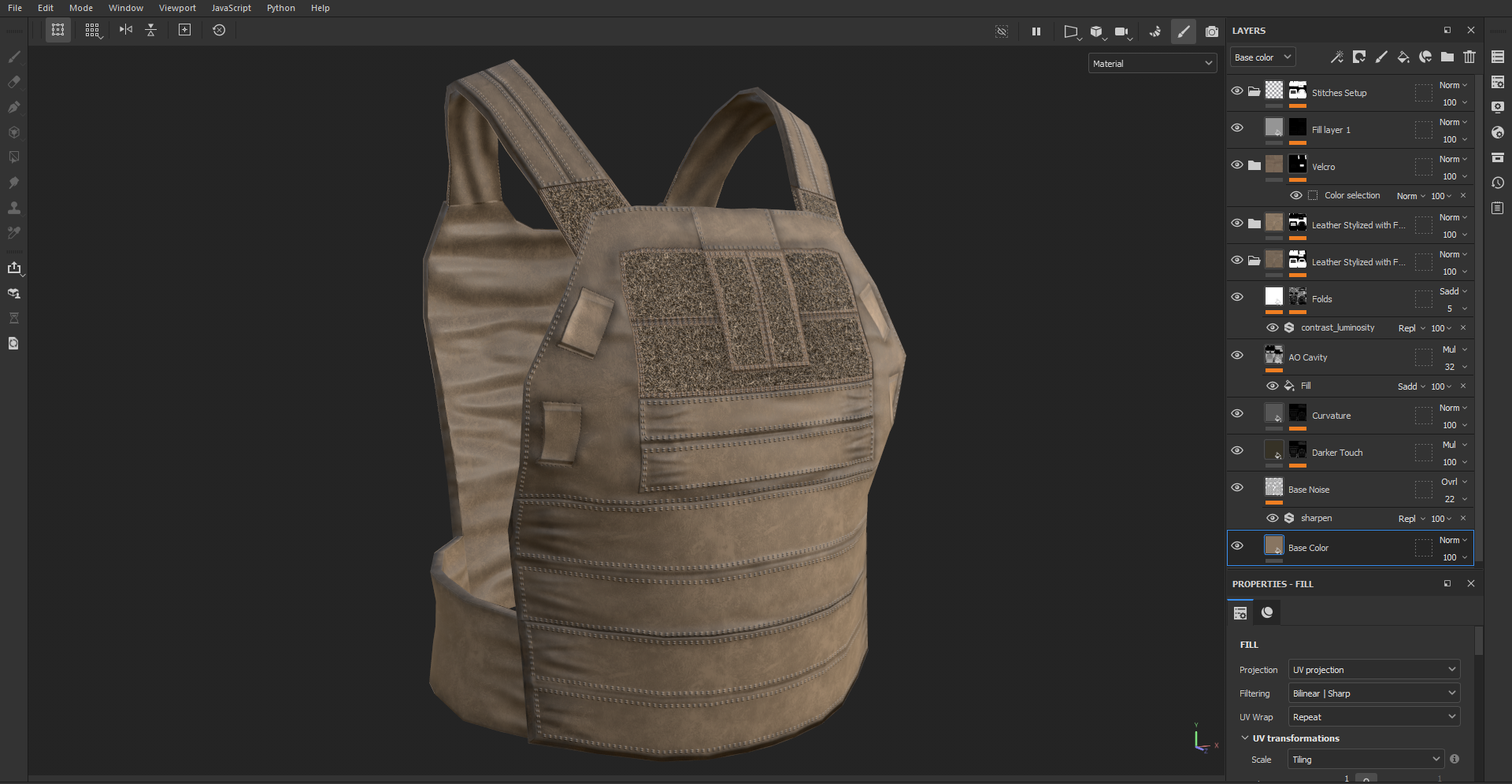This screenshot has height=784, width=1512.
Task: Open the Material viewport mode dropdown
Action: (1152, 64)
